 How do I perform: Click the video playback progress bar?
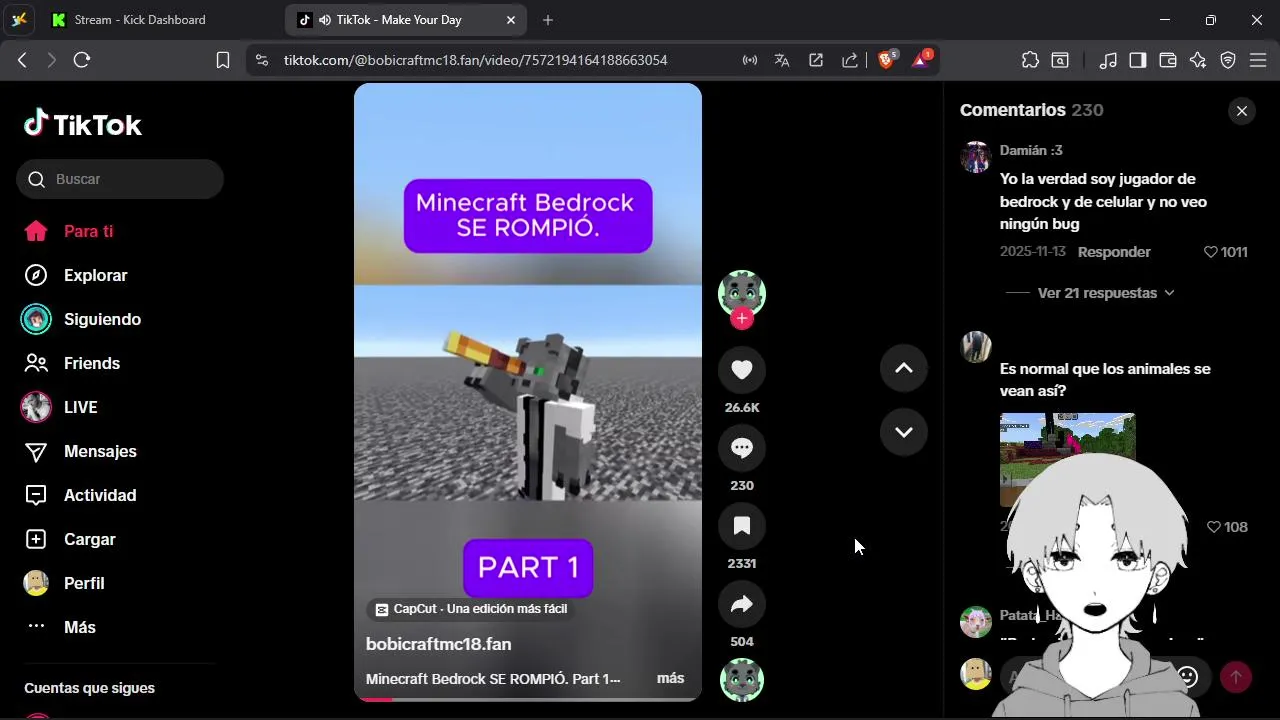tap(528, 699)
